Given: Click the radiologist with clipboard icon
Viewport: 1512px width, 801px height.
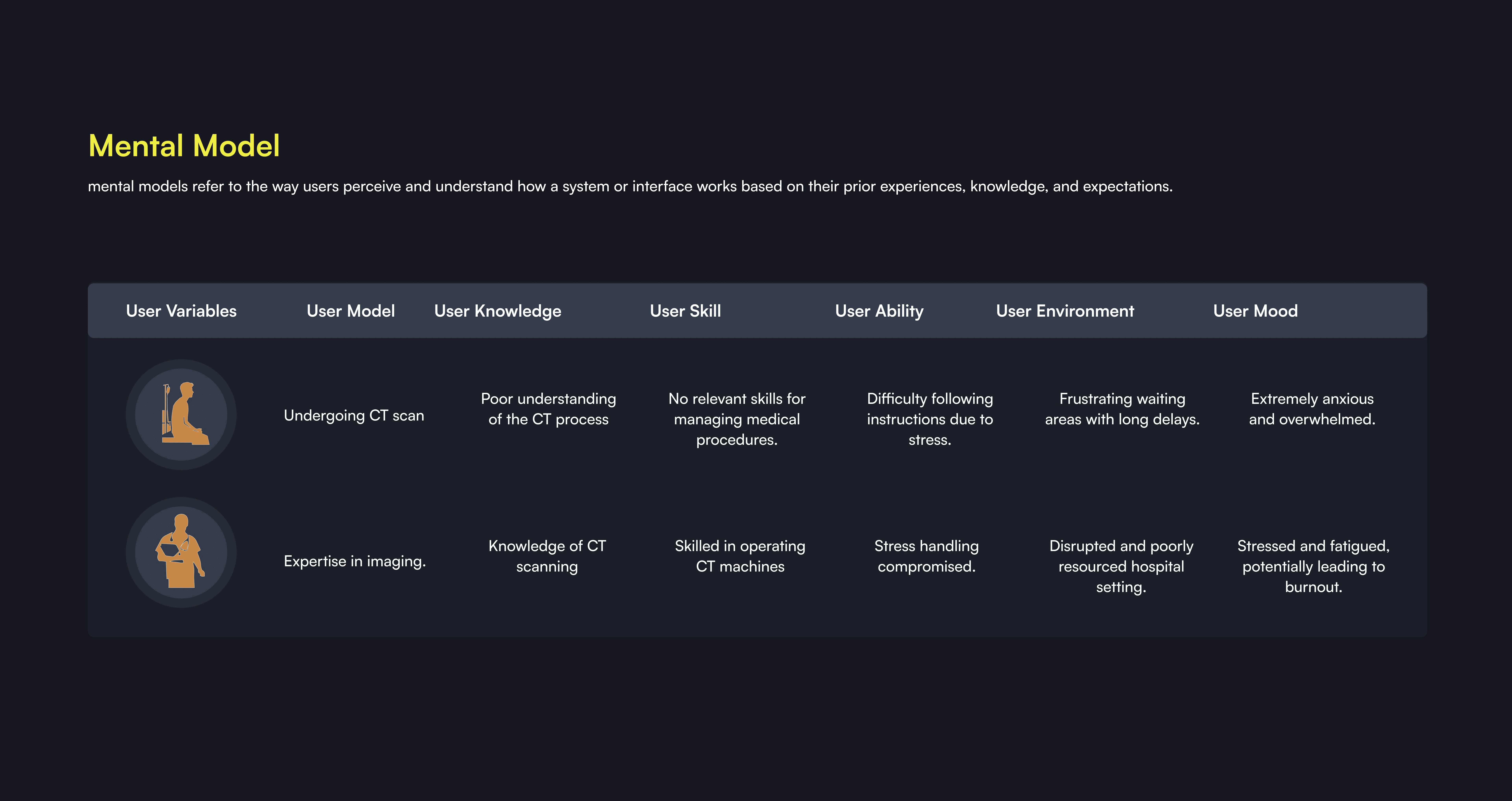Looking at the screenshot, I should pos(181,552).
